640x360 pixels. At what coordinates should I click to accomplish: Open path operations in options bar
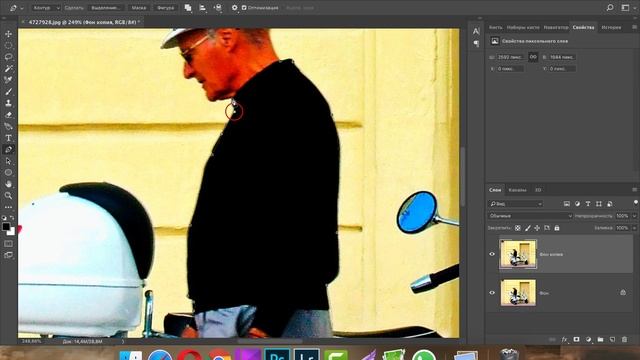188,8
